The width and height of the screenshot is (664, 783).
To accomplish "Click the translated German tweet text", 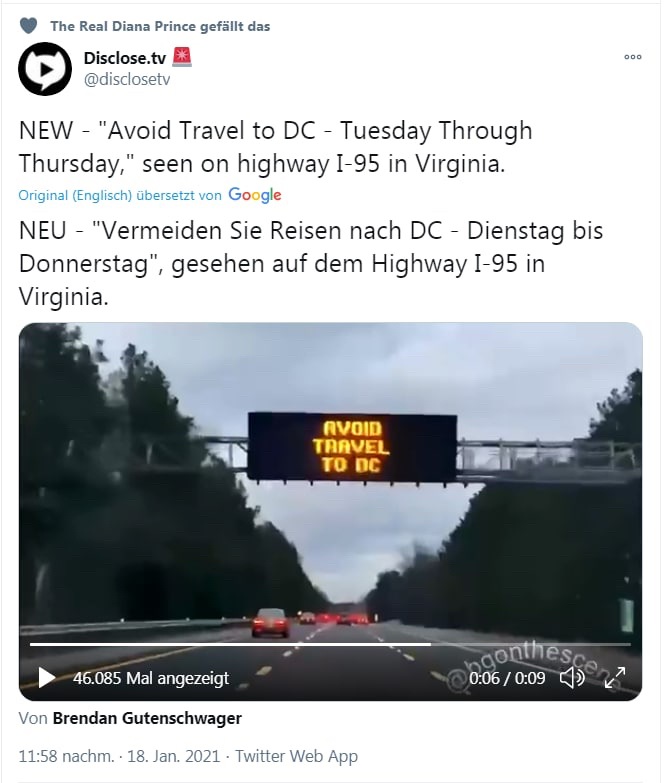I will point(311,263).
